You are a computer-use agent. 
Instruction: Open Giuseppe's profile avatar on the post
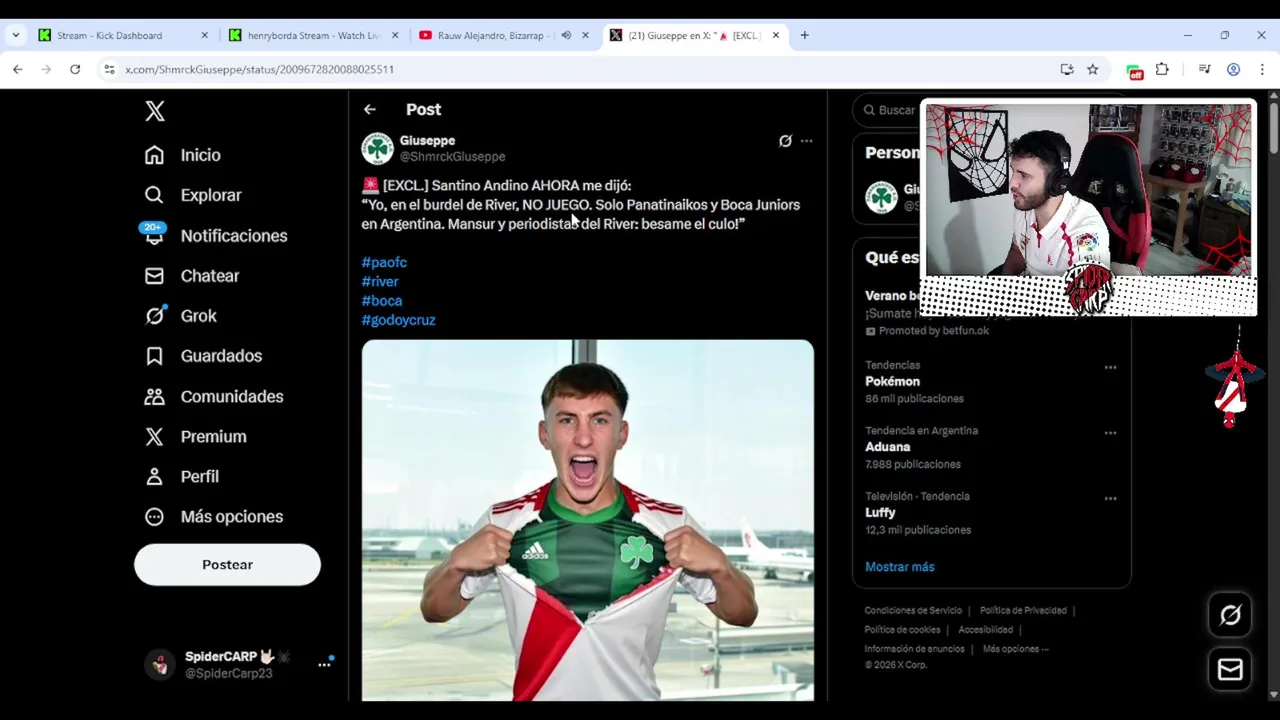[x=377, y=148]
